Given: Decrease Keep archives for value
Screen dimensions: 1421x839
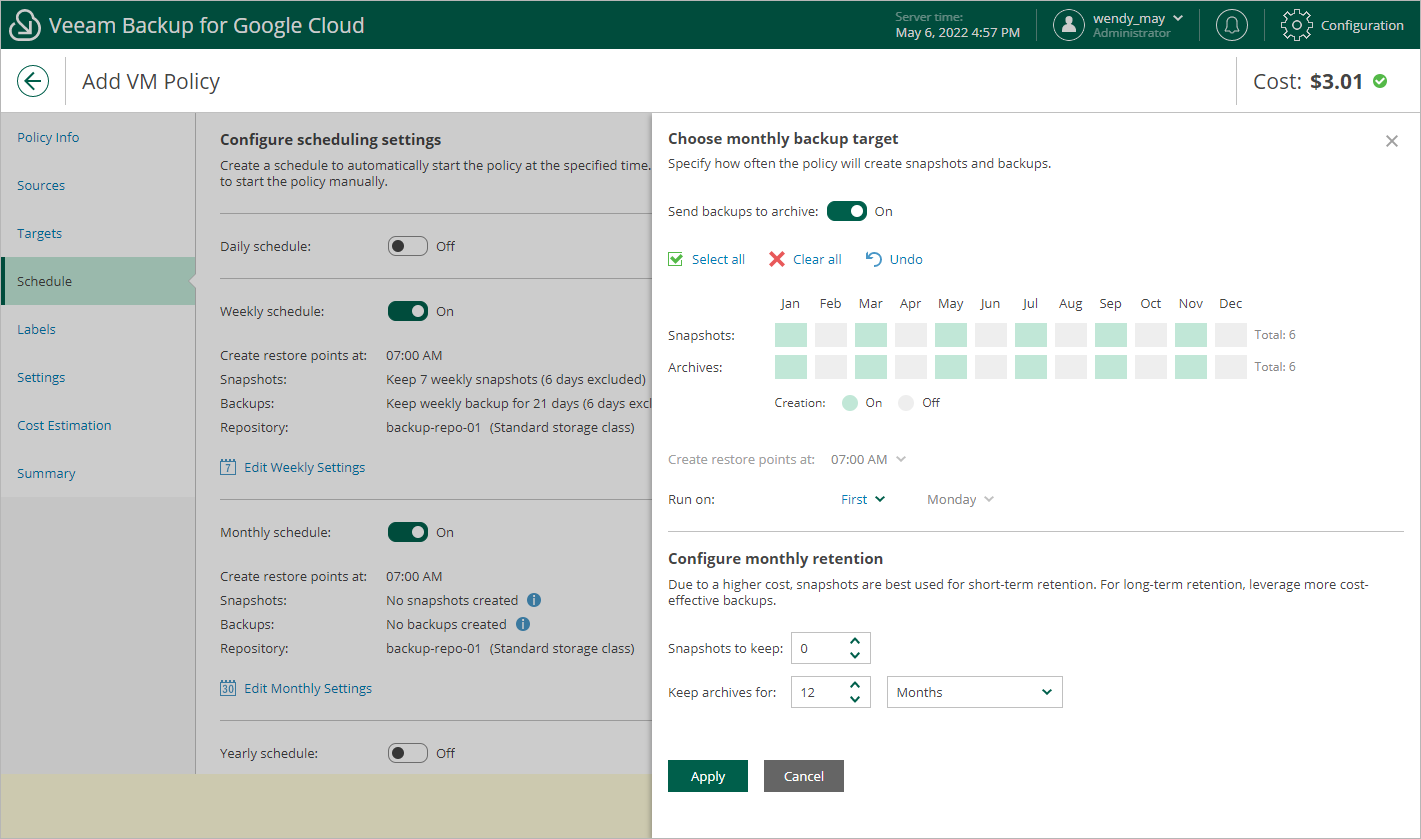Looking at the screenshot, I should pos(855,699).
